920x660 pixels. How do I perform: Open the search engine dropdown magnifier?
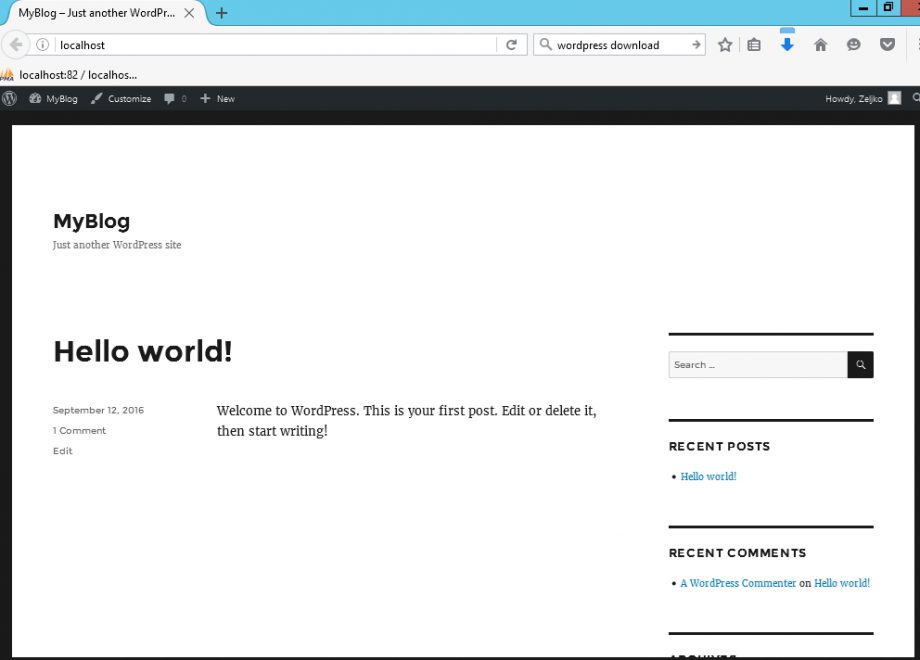click(545, 44)
